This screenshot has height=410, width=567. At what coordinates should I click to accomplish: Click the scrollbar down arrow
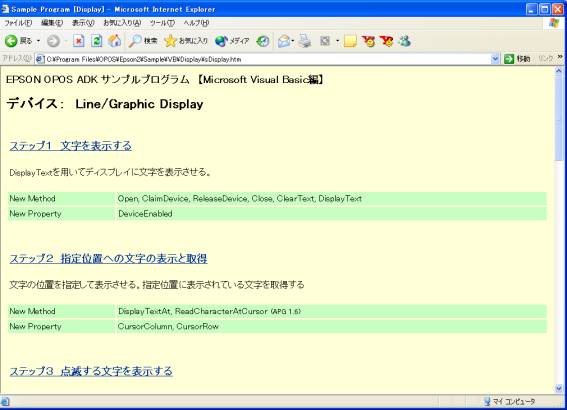pyautogui.click(x=559, y=389)
